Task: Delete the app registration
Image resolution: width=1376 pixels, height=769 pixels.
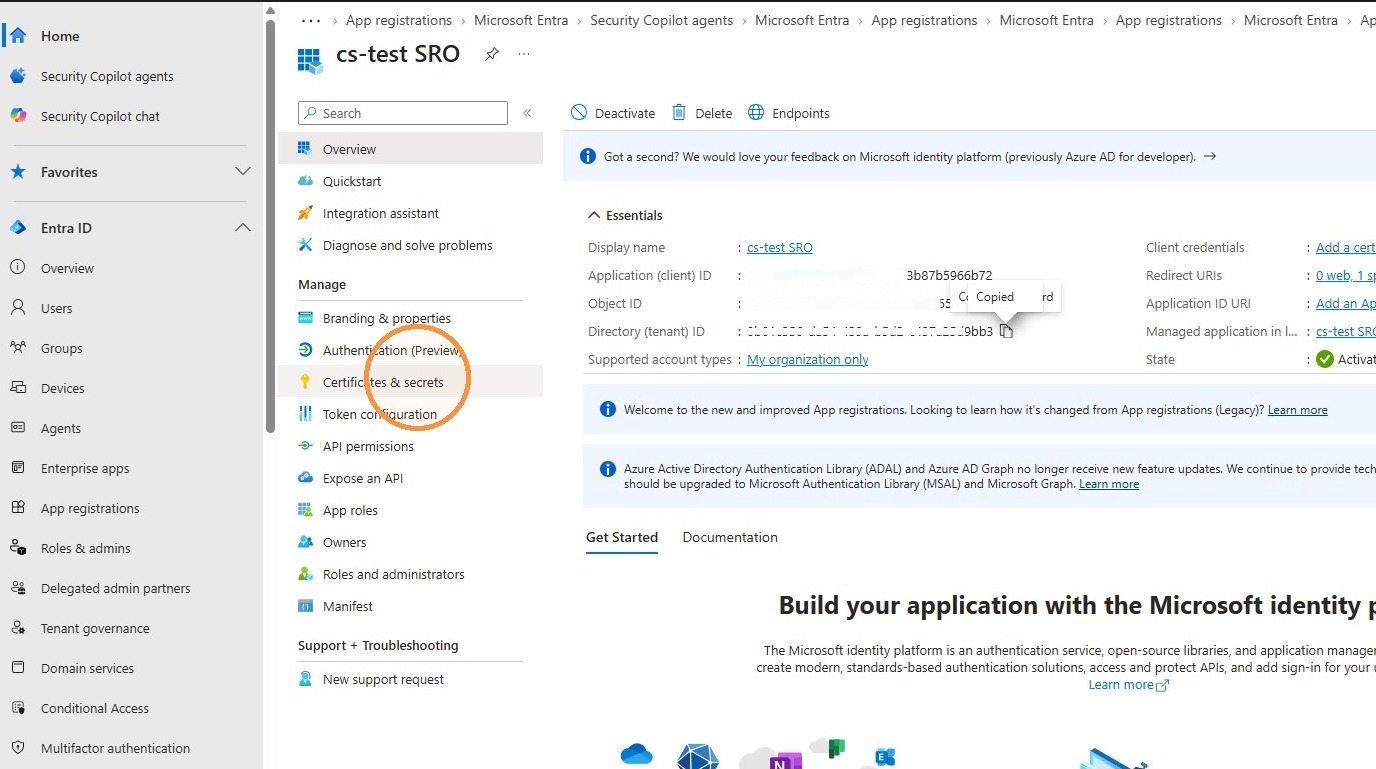Action: [702, 113]
